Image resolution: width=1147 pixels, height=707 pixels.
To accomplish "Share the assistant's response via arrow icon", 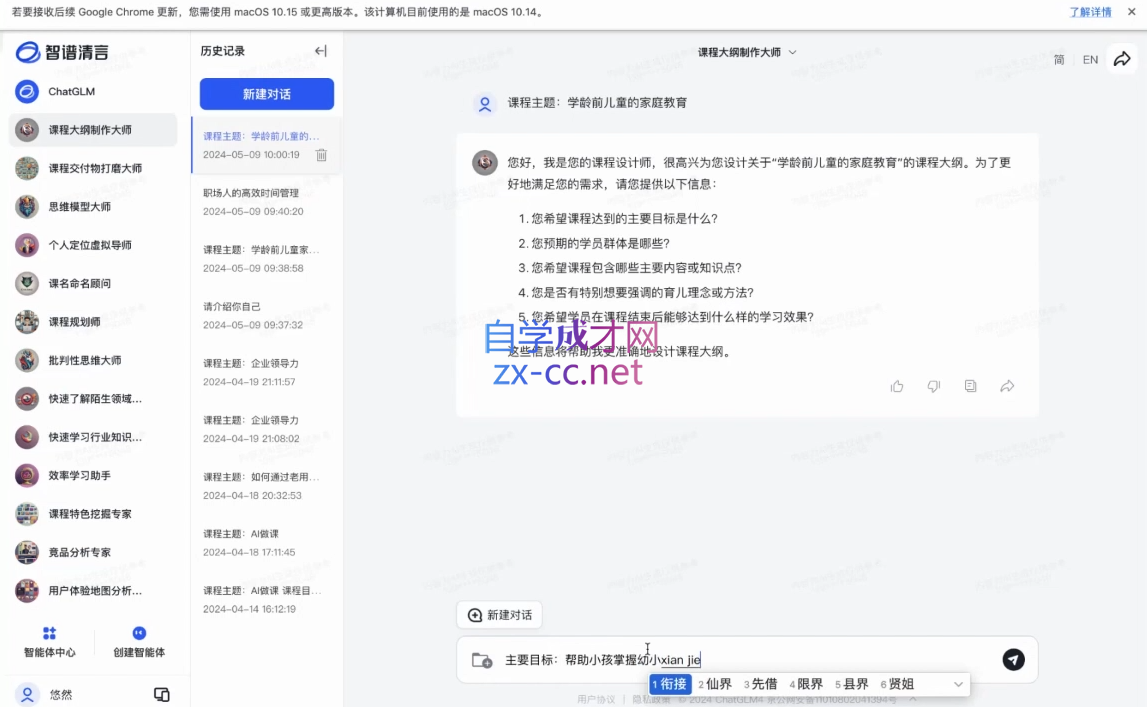I will coord(1007,386).
